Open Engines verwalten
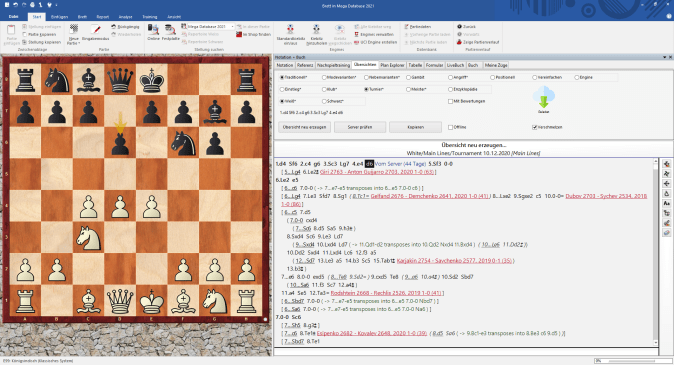 [374, 34]
